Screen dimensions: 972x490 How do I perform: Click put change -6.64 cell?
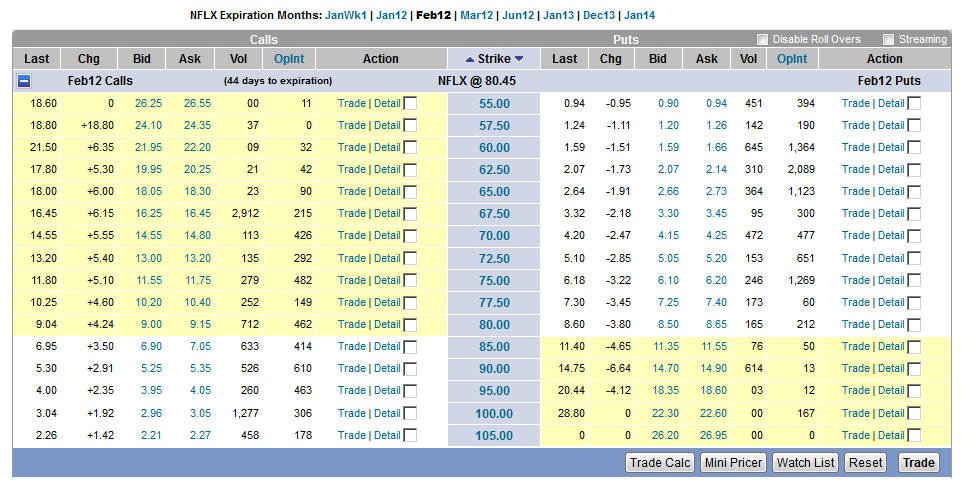[x=617, y=368]
